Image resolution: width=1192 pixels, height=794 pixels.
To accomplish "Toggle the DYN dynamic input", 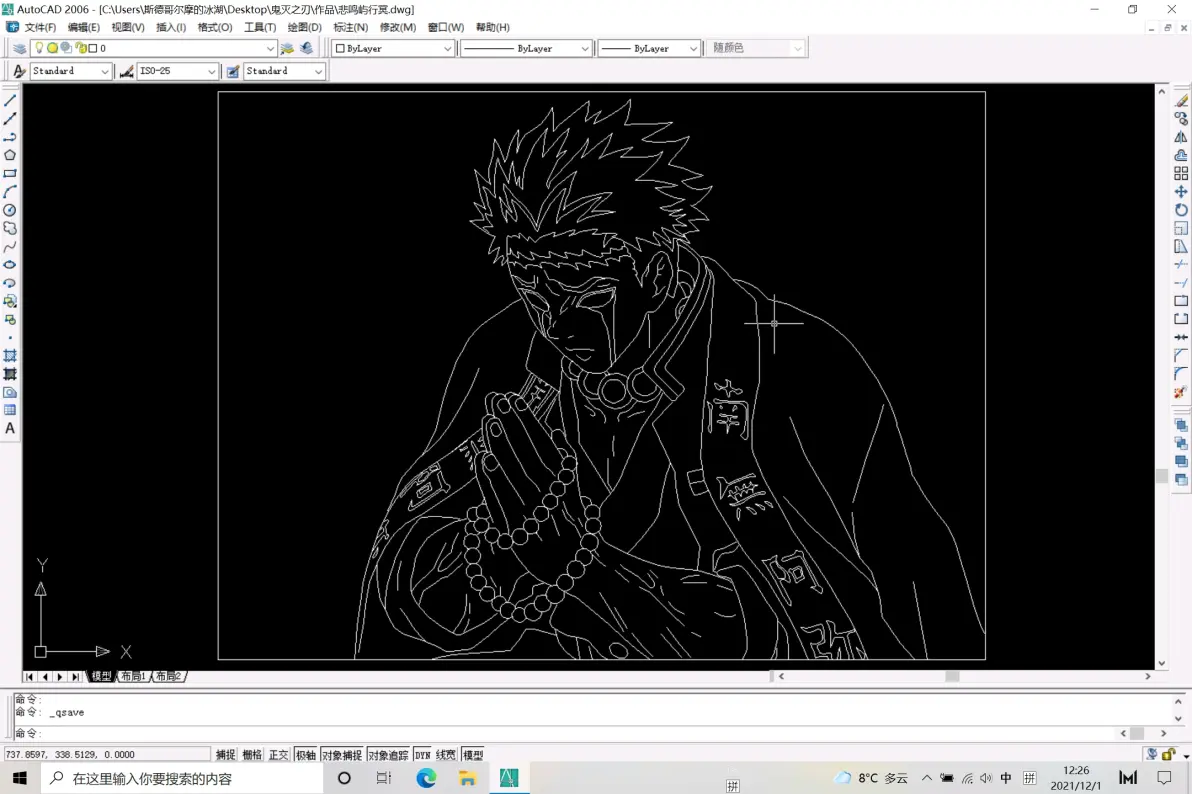I will 423,754.
